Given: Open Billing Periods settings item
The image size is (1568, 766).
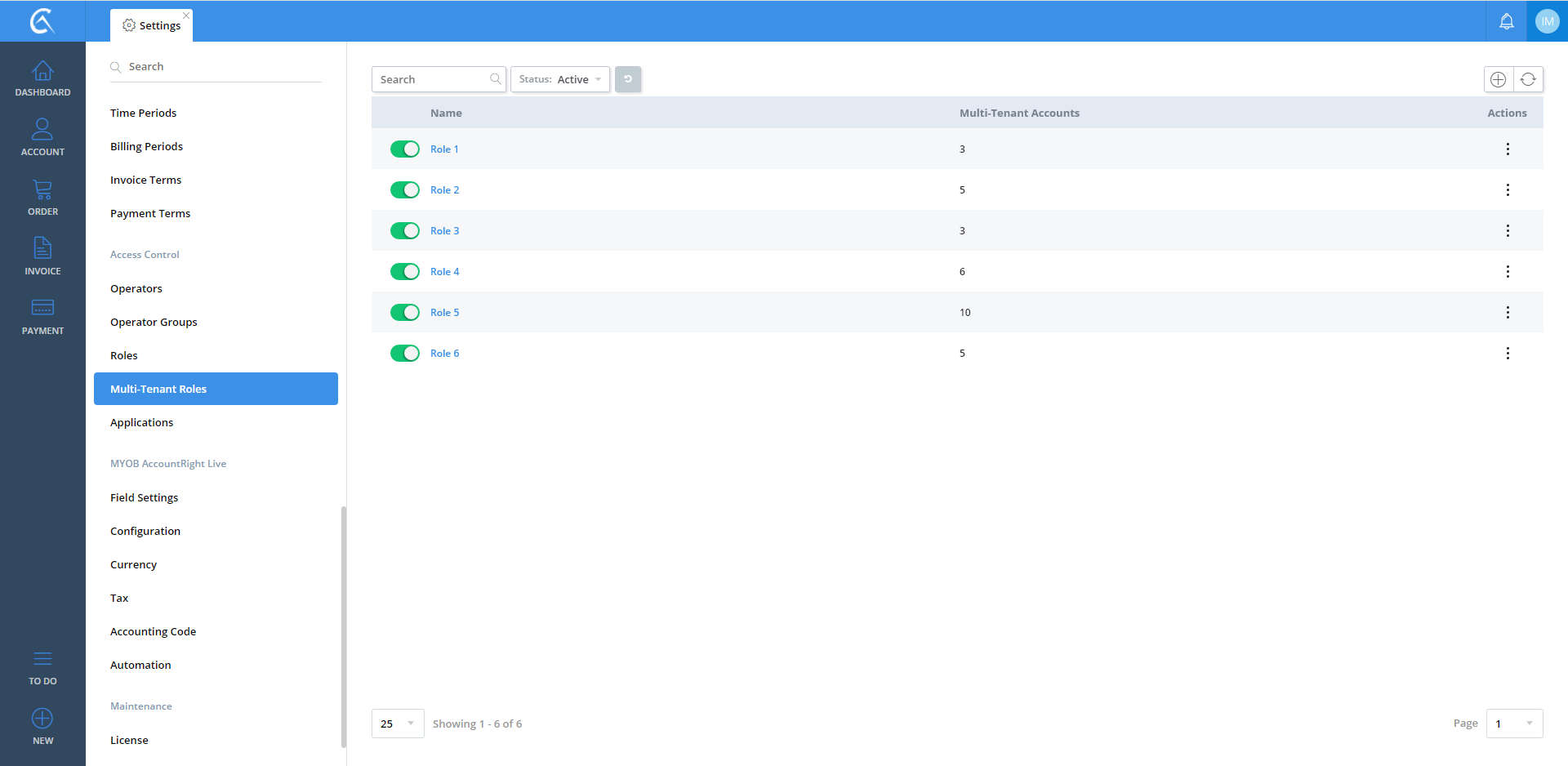Looking at the screenshot, I should coord(146,146).
